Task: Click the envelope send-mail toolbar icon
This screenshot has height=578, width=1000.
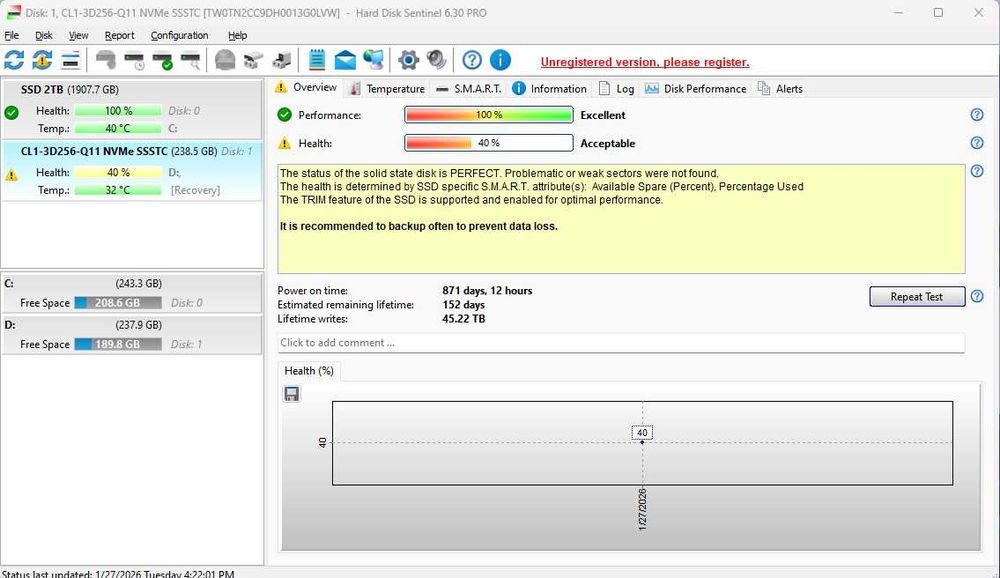Action: tap(345, 60)
